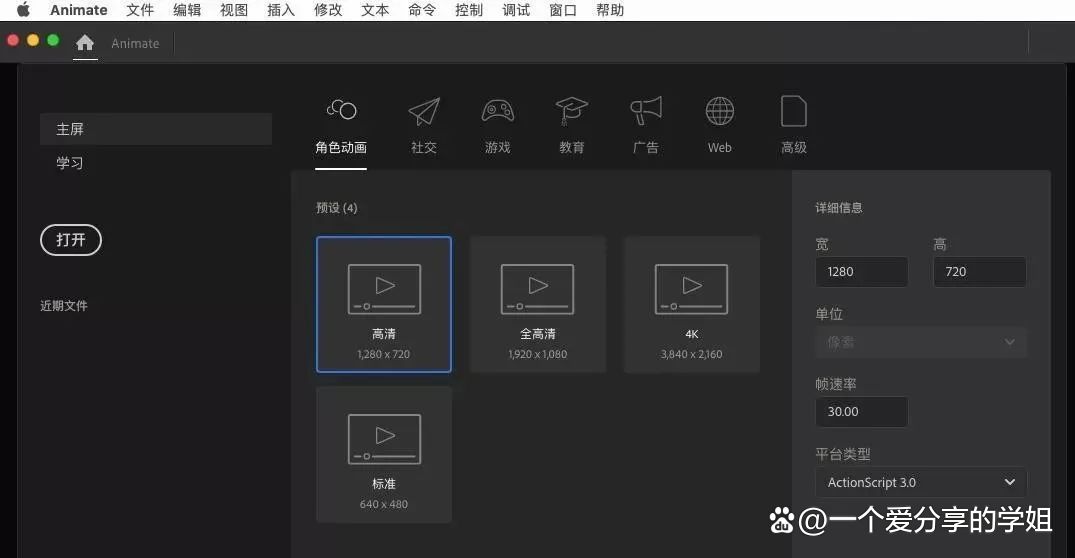Viewport: 1075px width, 558px height.
Task: Choose the 全高清 1,920 x 1,080 preset
Action: click(x=538, y=304)
